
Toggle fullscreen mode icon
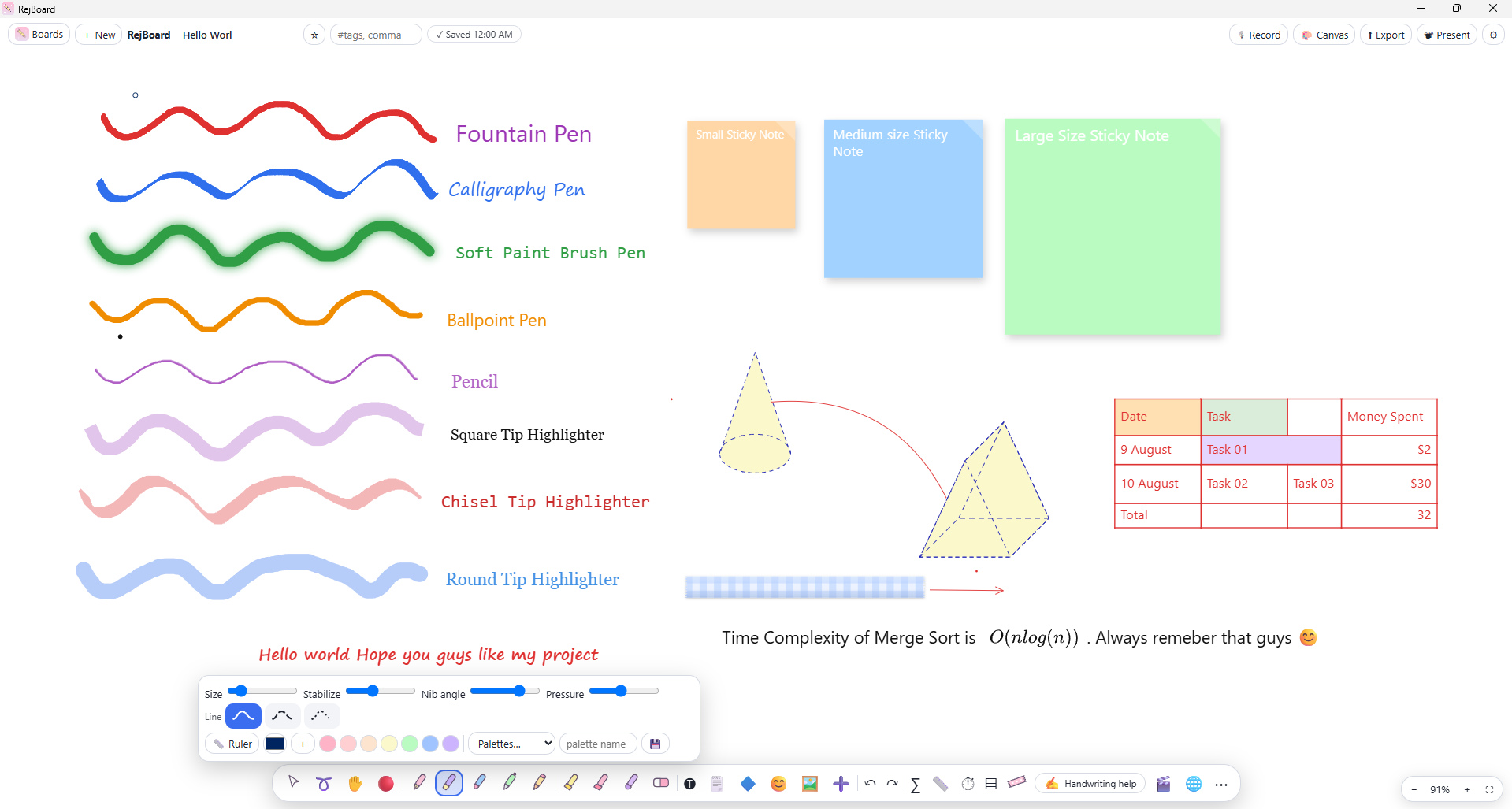pyautogui.click(x=1489, y=789)
